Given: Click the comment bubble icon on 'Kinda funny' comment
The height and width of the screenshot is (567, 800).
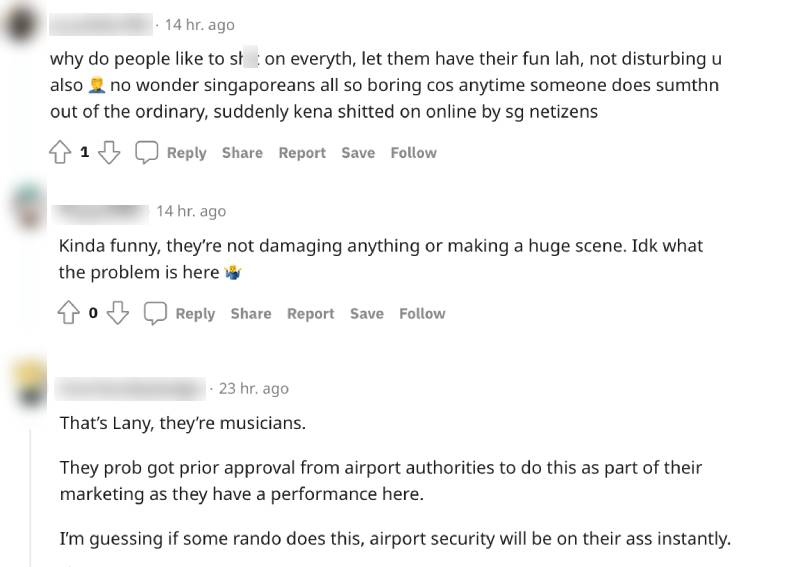Looking at the screenshot, I should 155,313.
